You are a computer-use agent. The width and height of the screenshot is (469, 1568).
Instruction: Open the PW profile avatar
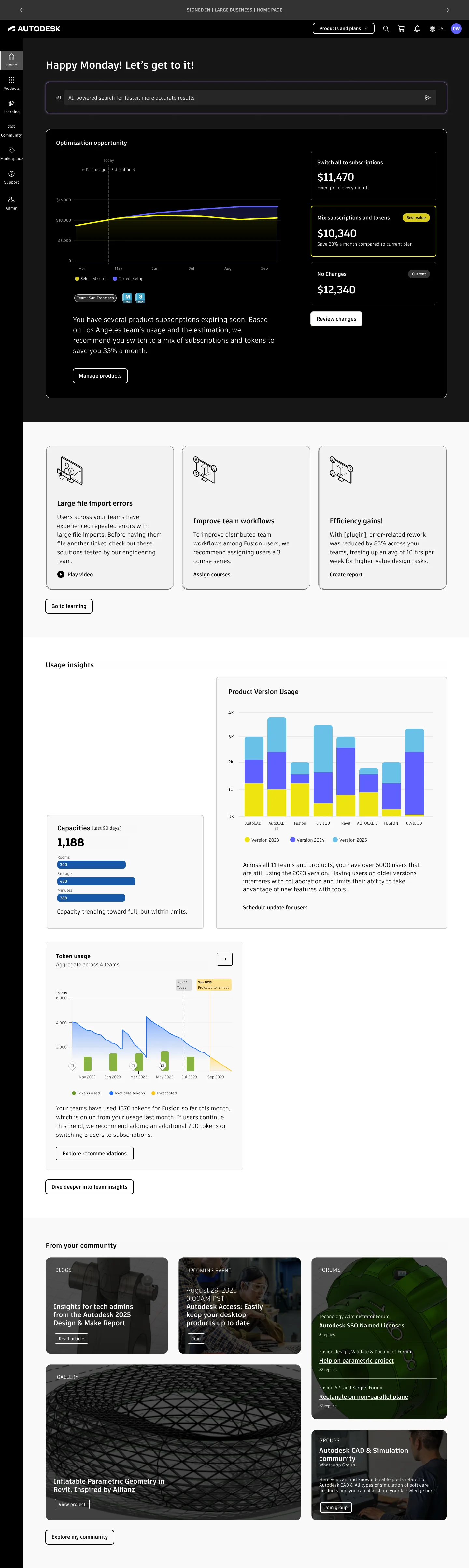(456, 29)
